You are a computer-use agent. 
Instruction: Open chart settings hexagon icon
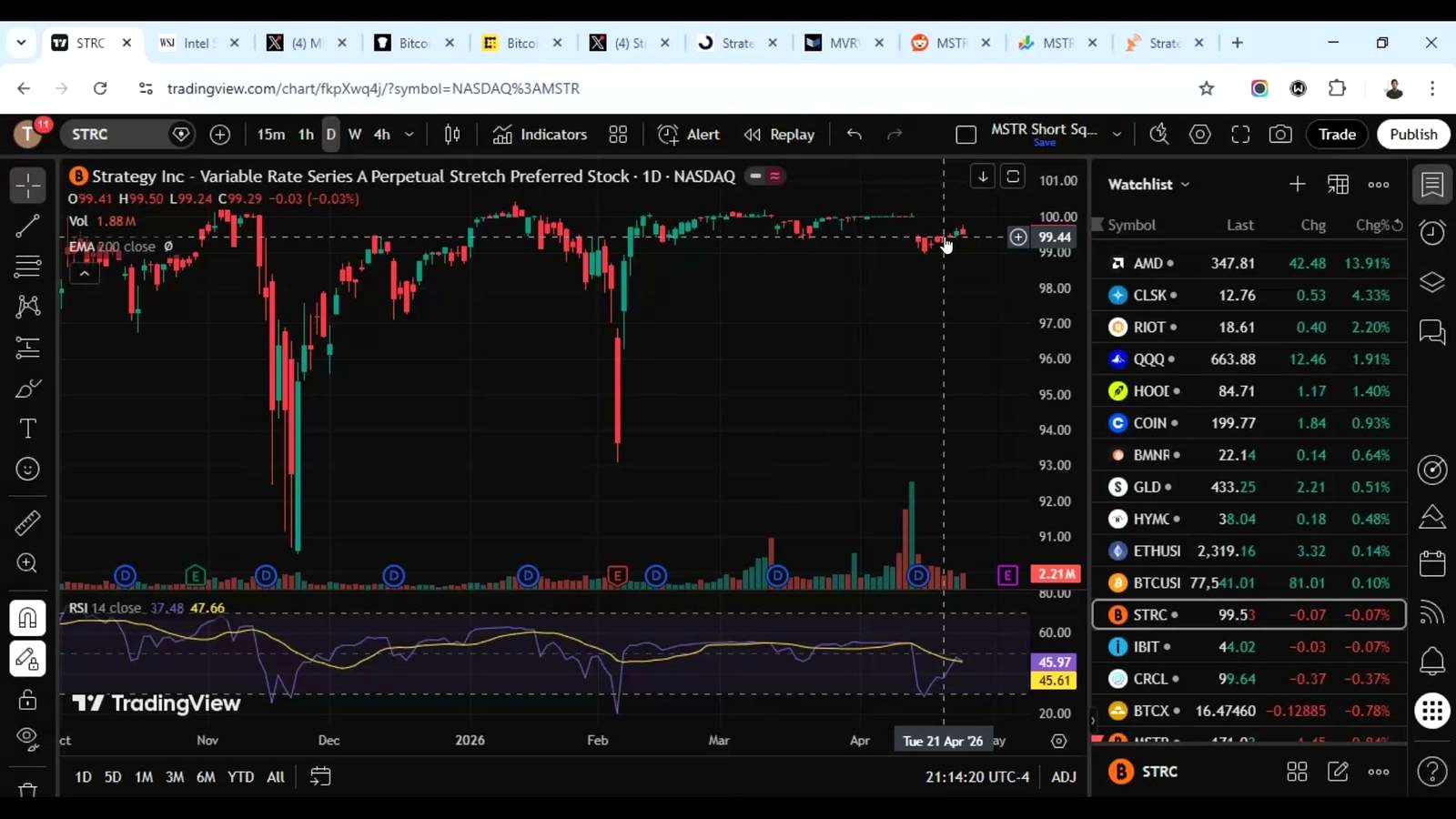pos(1200,135)
